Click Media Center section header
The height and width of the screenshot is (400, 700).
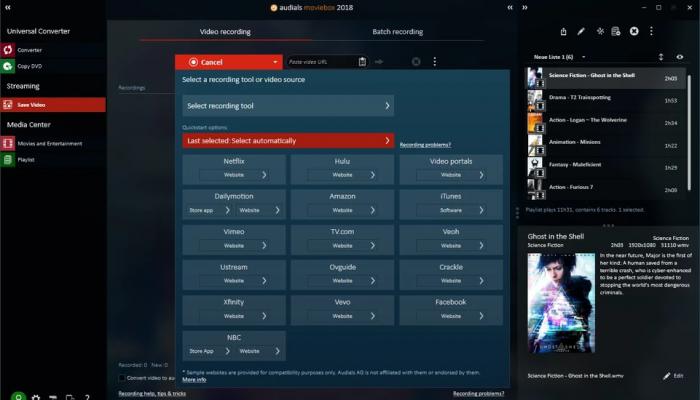click(x=29, y=125)
